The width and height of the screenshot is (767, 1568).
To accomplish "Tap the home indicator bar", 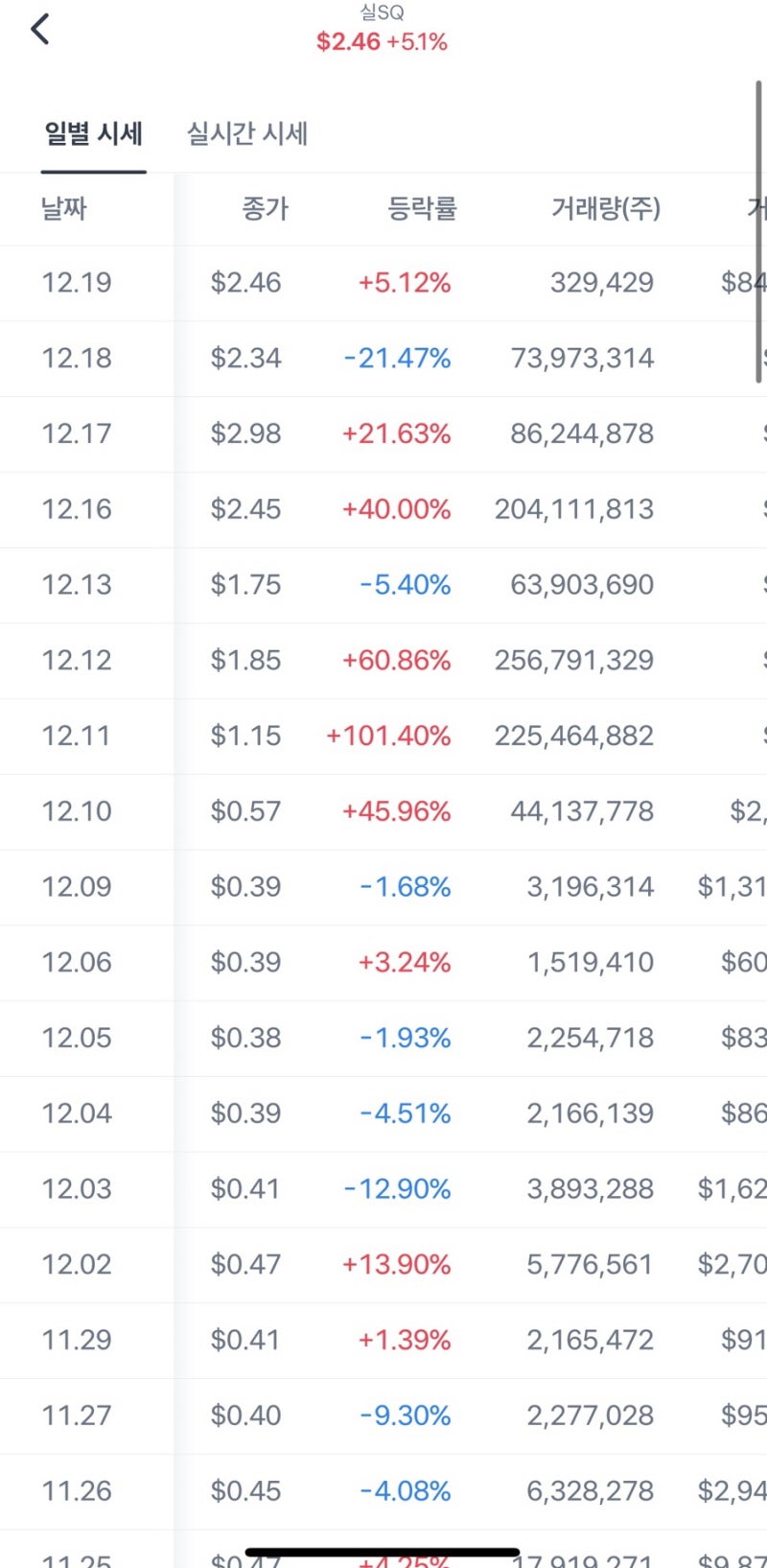I will click(383, 1551).
